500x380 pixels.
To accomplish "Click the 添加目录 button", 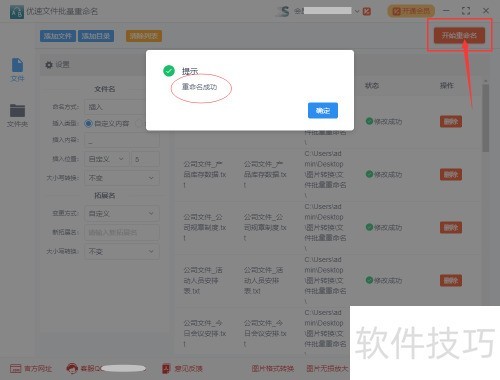I will (96, 36).
